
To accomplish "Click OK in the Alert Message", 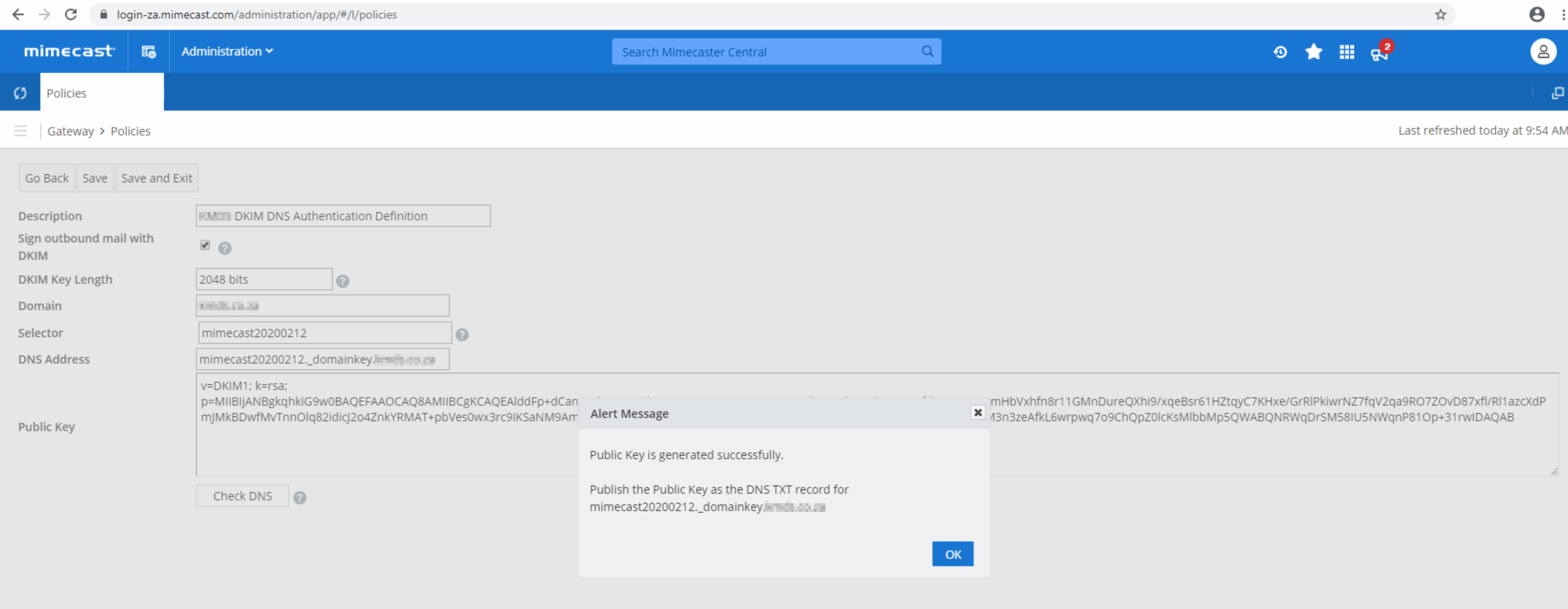I will pyautogui.click(x=952, y=554).
